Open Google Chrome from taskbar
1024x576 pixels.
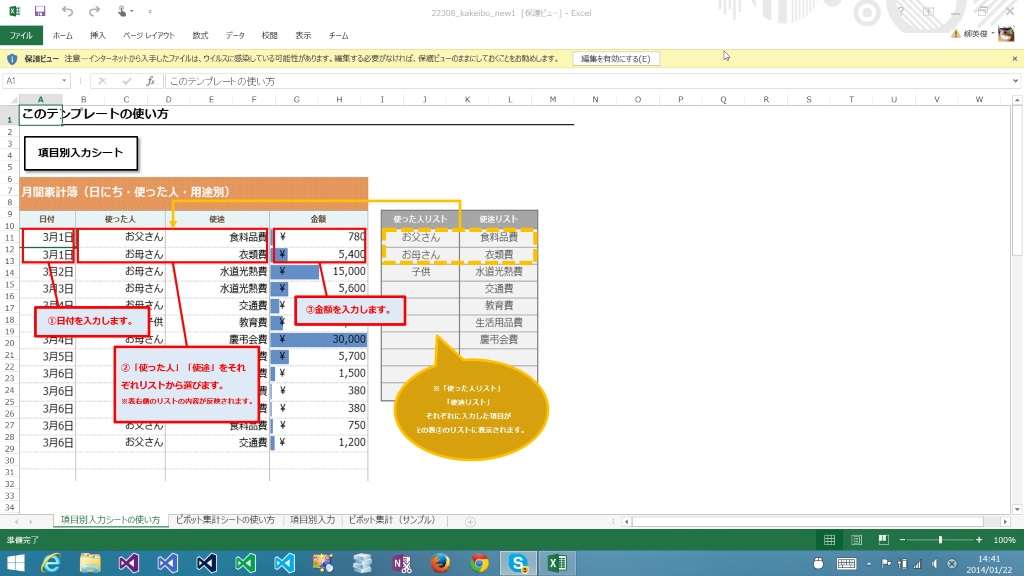pos(479,563)
